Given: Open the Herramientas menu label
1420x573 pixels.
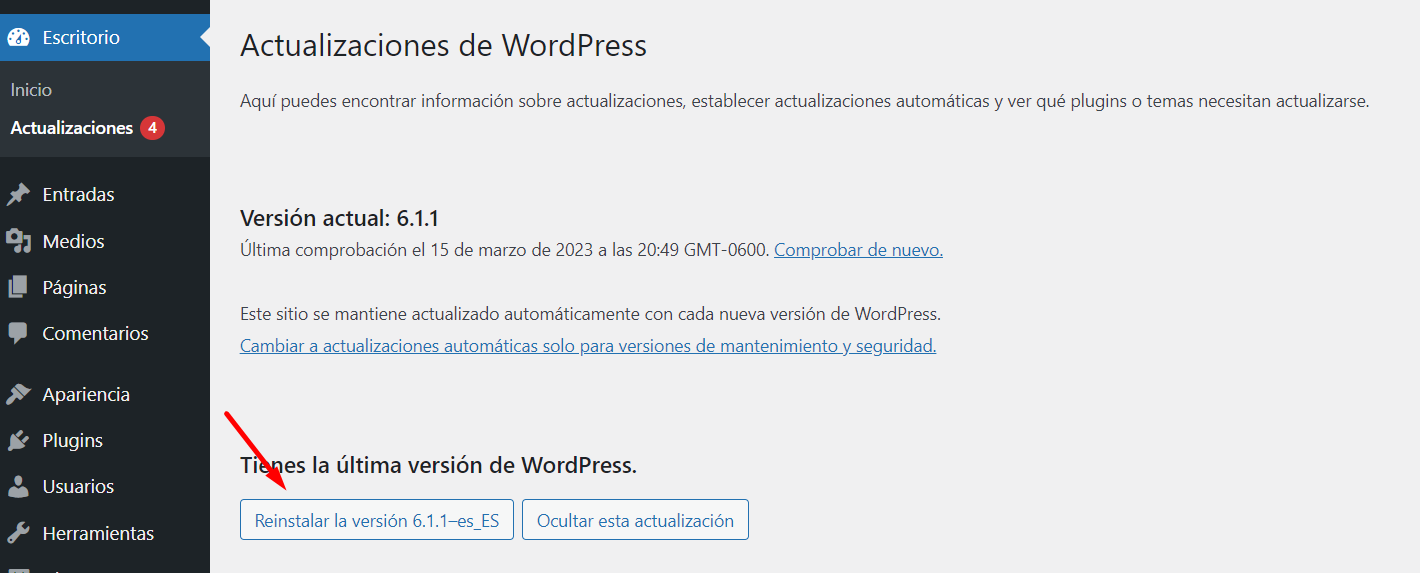Looking at the screenshot, I should point(98,533).
